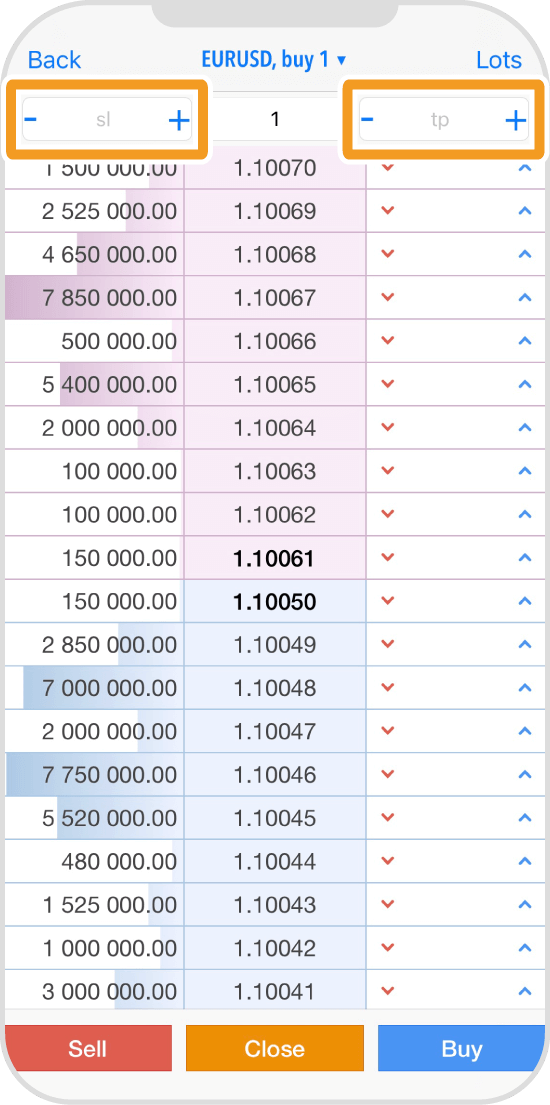Tap the blue up arrow at price 1.10050

[524, 602]
